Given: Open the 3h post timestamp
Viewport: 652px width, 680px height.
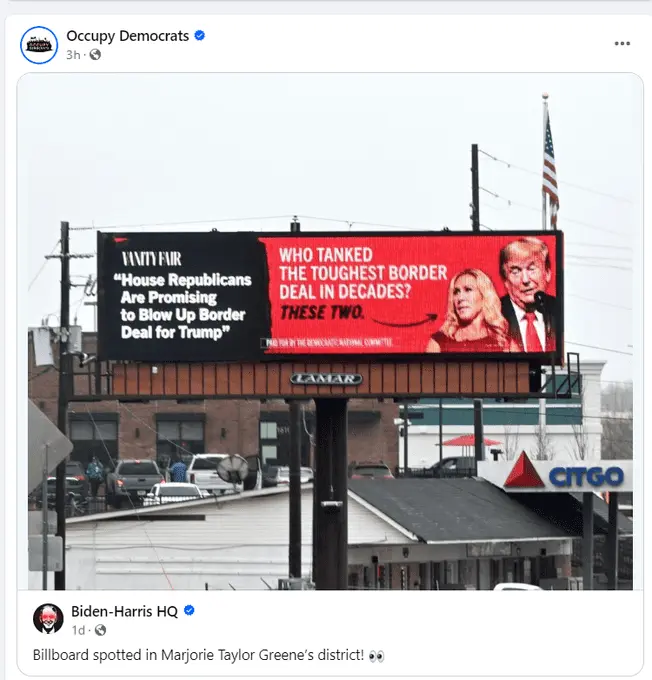Looking at the screenshot, I should (73, 55).
